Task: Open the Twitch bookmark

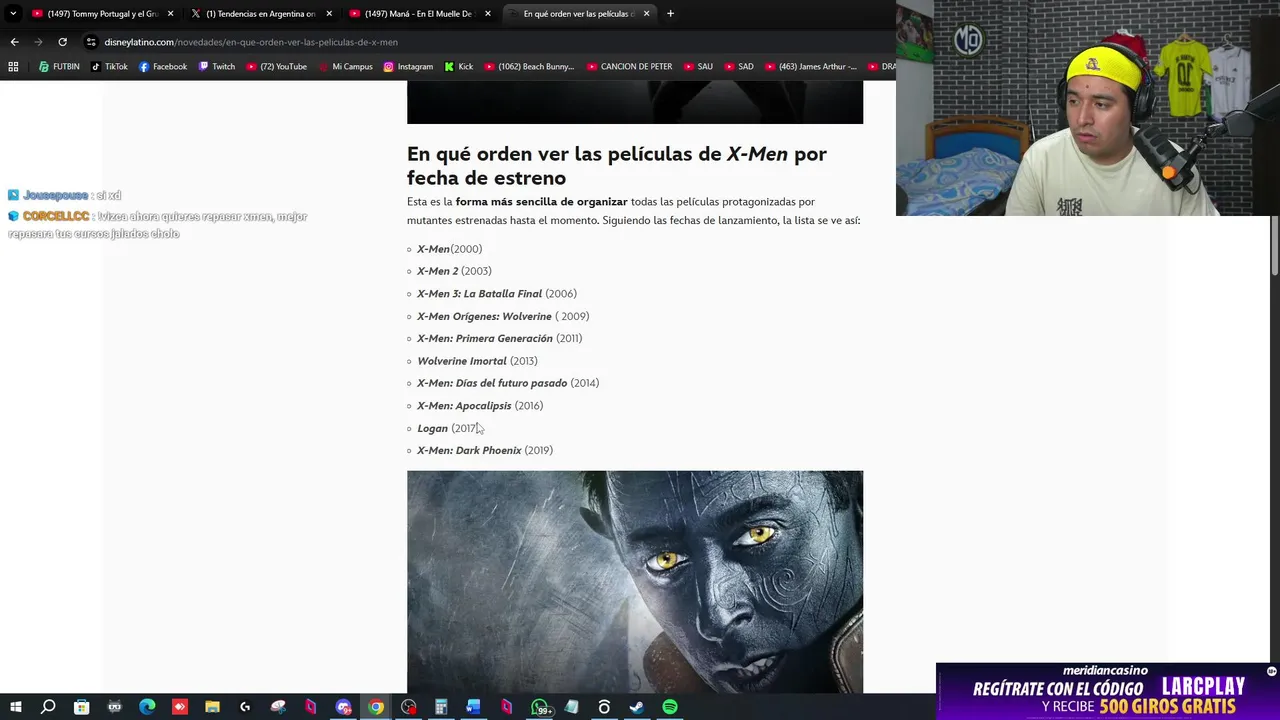Action: (x=217, y=67)
